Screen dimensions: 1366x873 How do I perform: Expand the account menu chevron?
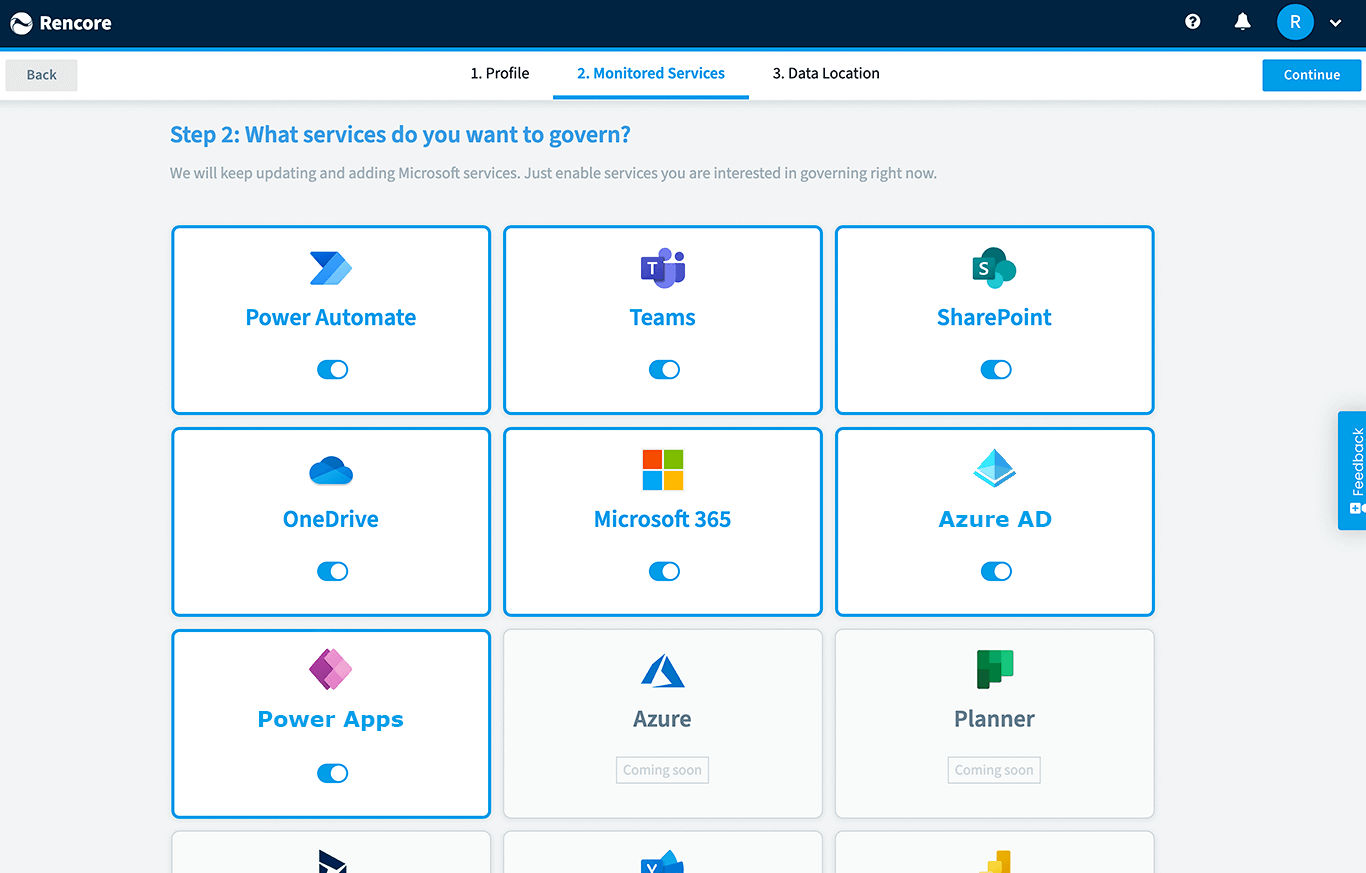tap(1336, 23)
